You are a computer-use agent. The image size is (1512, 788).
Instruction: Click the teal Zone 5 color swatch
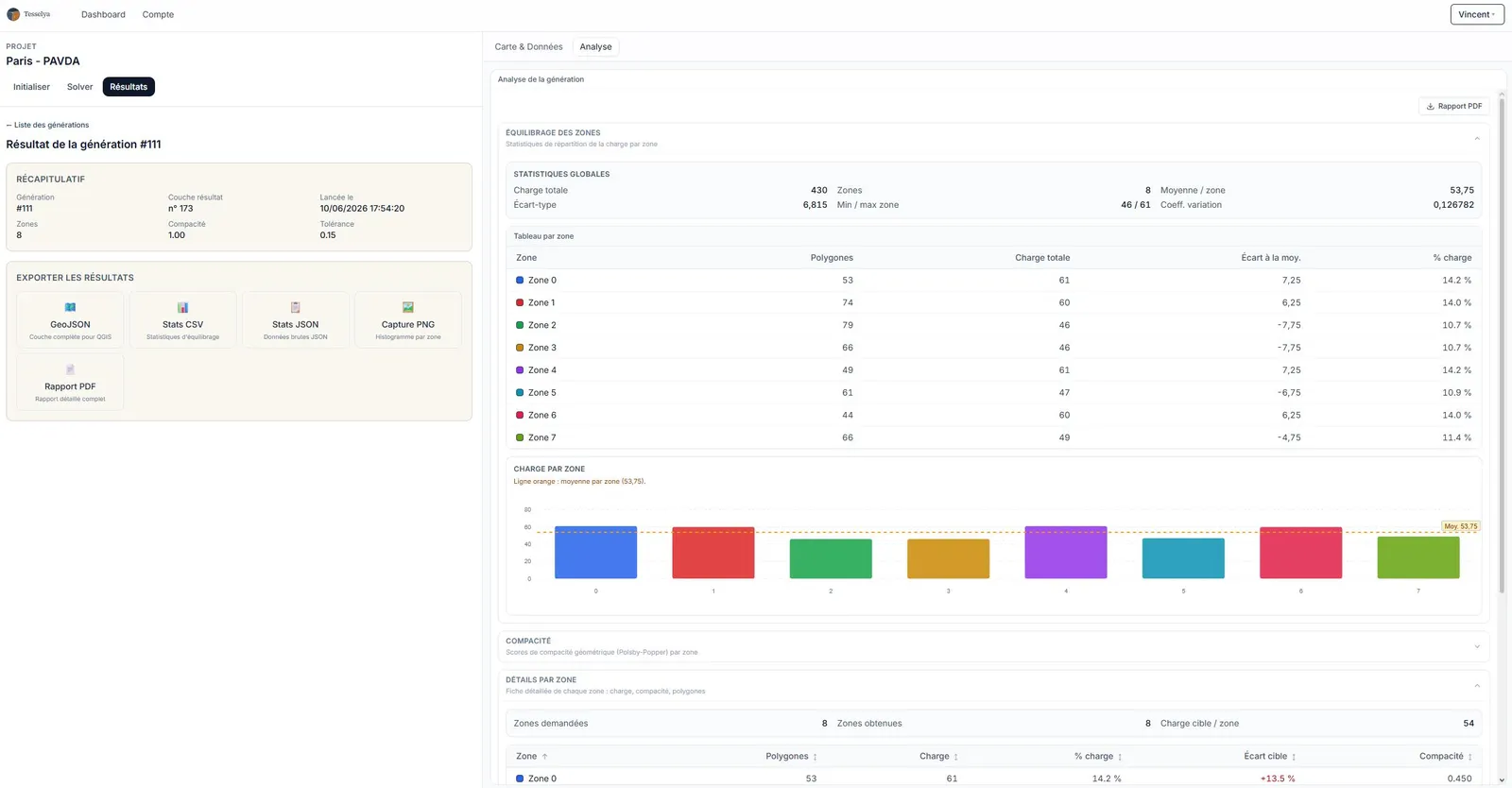pyautogui.click(x=520, y=393)
